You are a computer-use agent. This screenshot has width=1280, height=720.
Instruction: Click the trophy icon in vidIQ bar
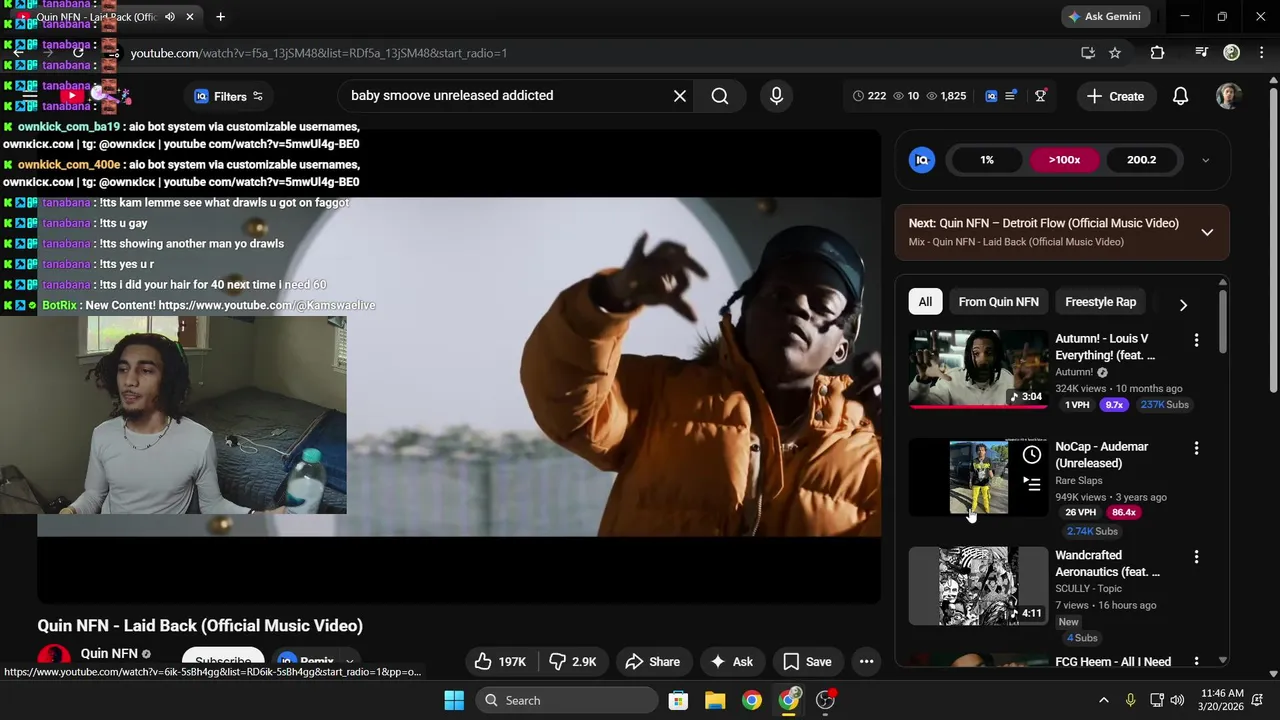point(1041,96)
